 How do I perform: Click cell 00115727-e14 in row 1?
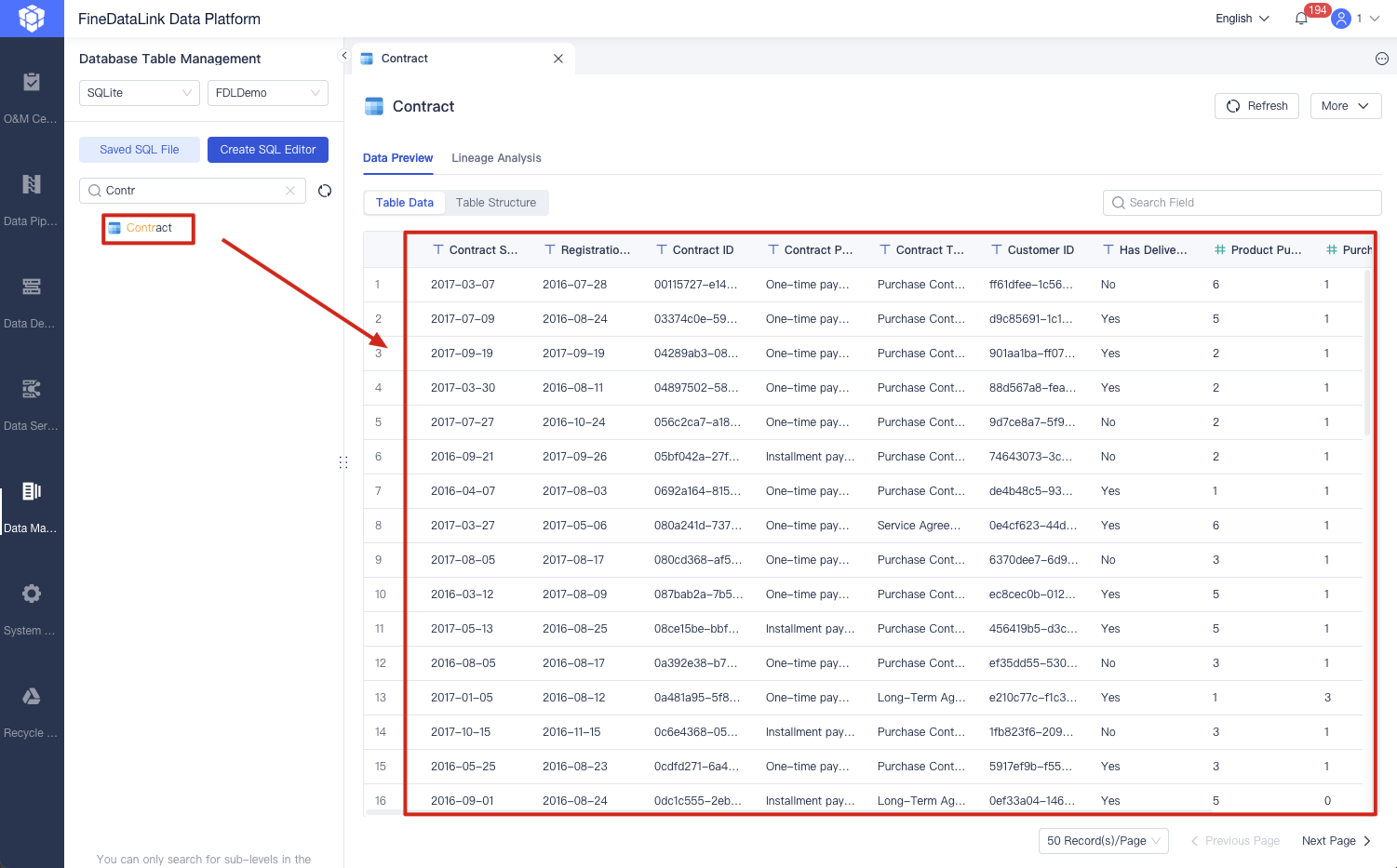coord(696,285)
